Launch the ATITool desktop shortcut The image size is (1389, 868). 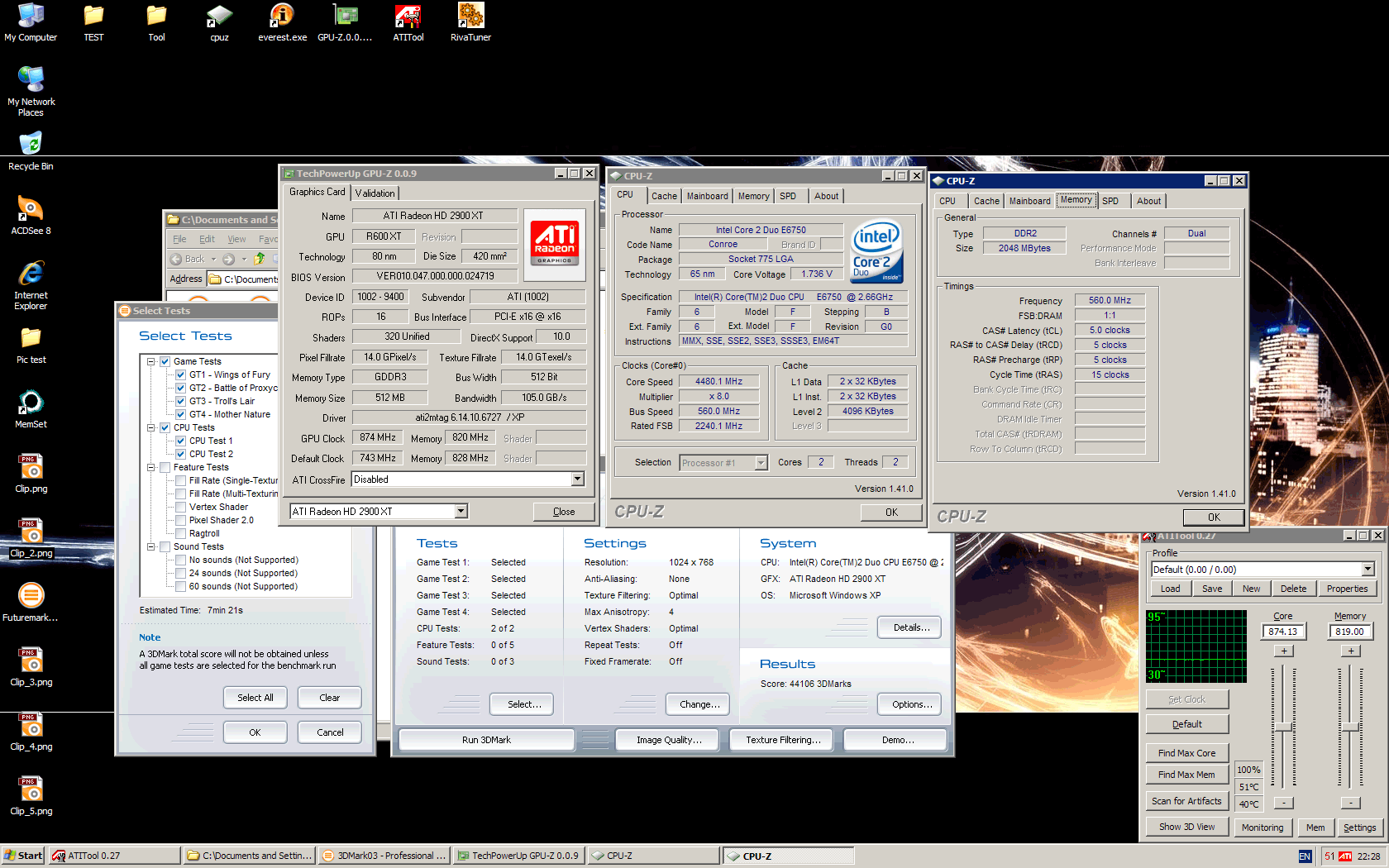pyautogui.click(x=408, y=22)
